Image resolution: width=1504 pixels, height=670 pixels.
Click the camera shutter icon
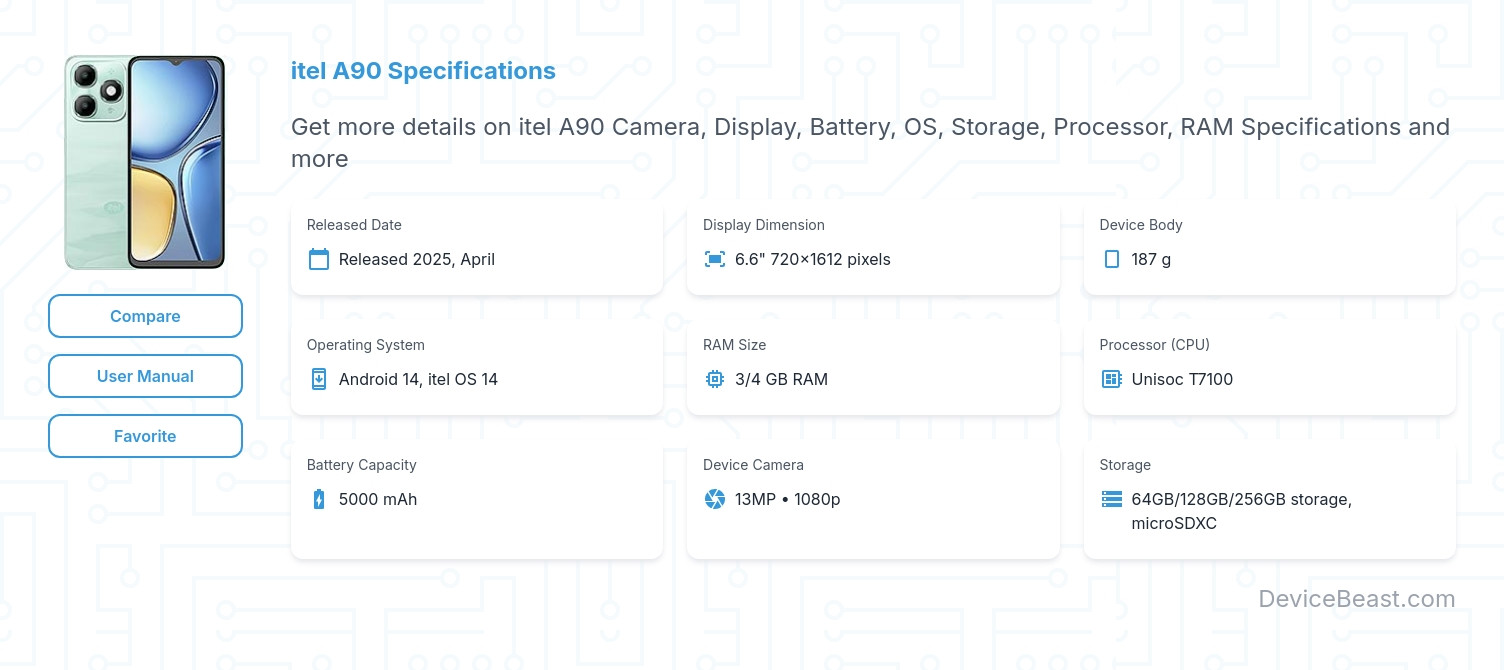pos(715,499)
